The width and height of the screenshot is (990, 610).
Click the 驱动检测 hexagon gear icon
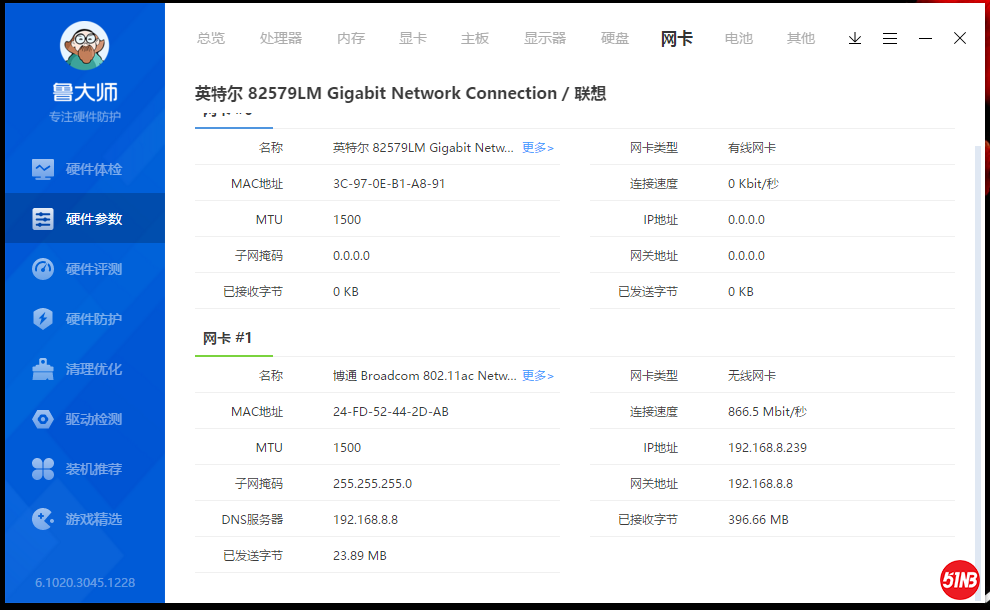[43, 419]
